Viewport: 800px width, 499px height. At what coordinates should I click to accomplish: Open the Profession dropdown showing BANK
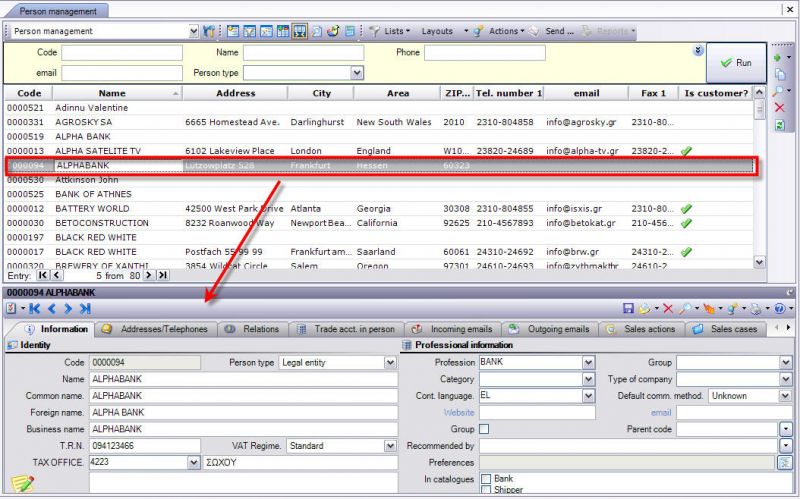click(588, 362)
